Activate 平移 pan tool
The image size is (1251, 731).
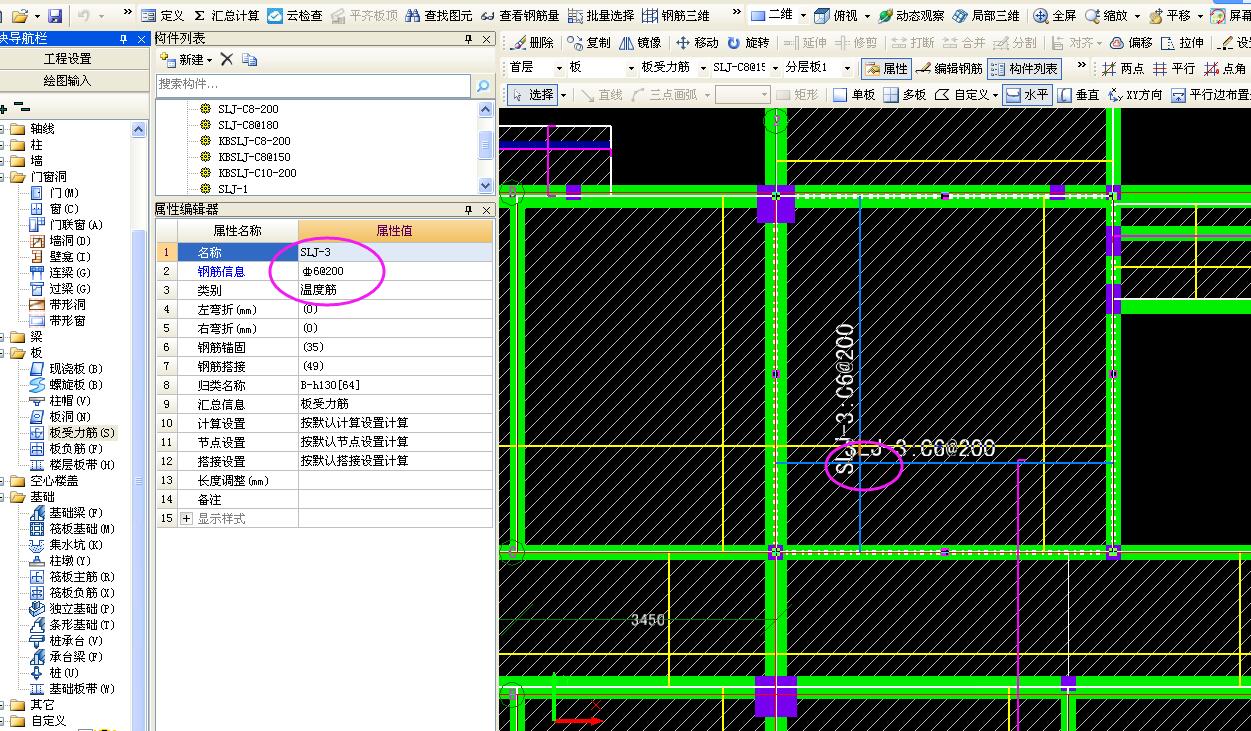1170,16
